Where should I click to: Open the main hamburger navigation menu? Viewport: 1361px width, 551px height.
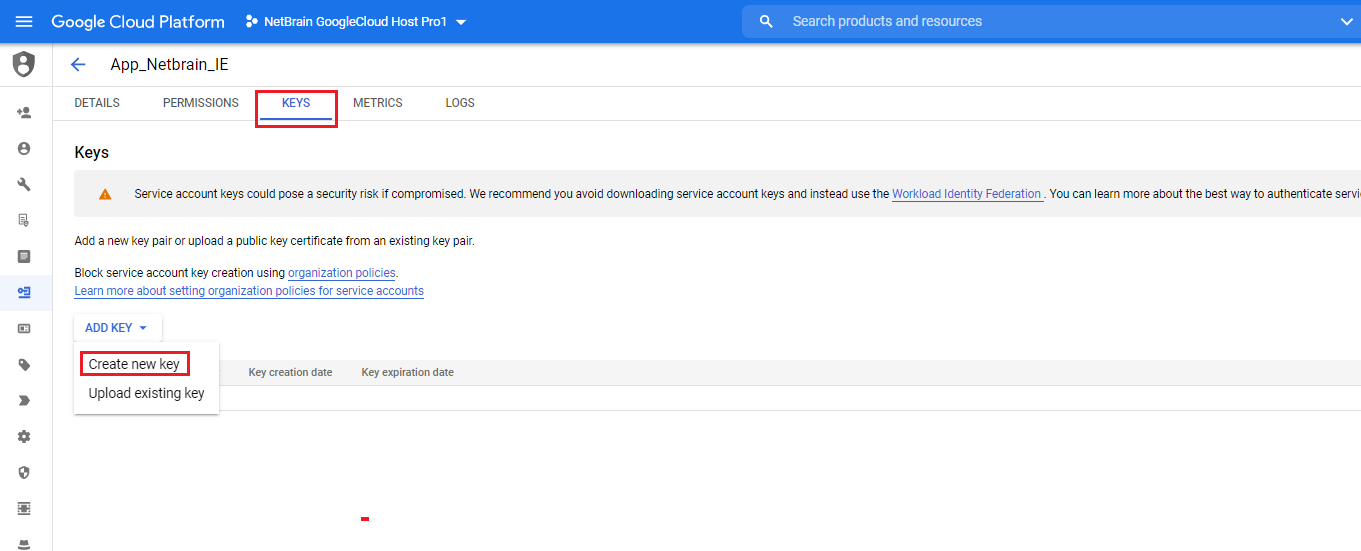[24, 21]
